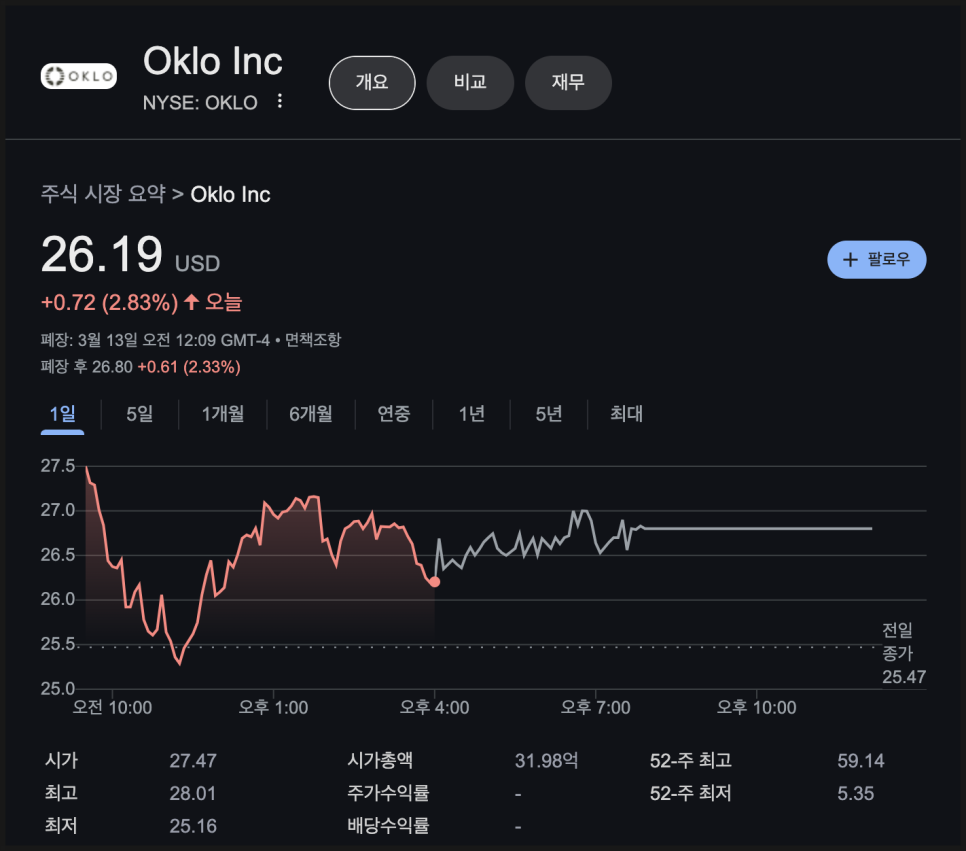966x851 pixels.
Task: Select the 연중 year-to-date range
Action: pos(394,414)
